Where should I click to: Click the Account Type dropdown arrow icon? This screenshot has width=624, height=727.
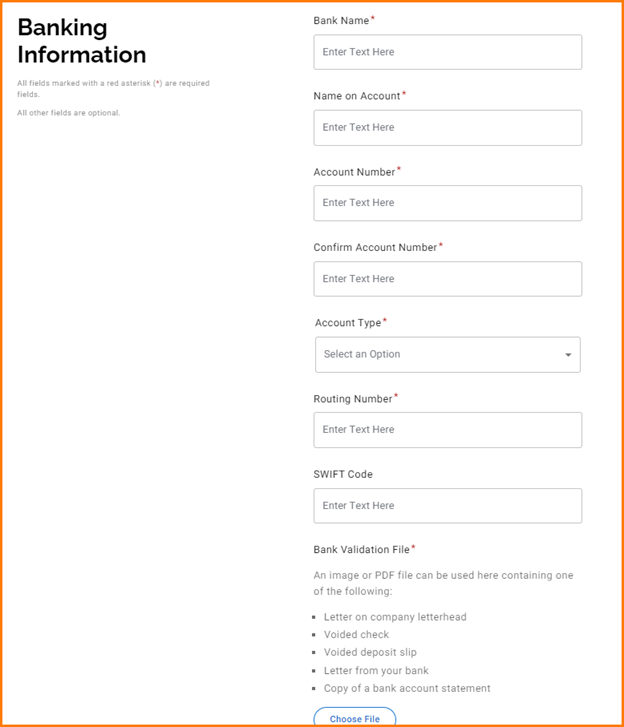(568, 355)
